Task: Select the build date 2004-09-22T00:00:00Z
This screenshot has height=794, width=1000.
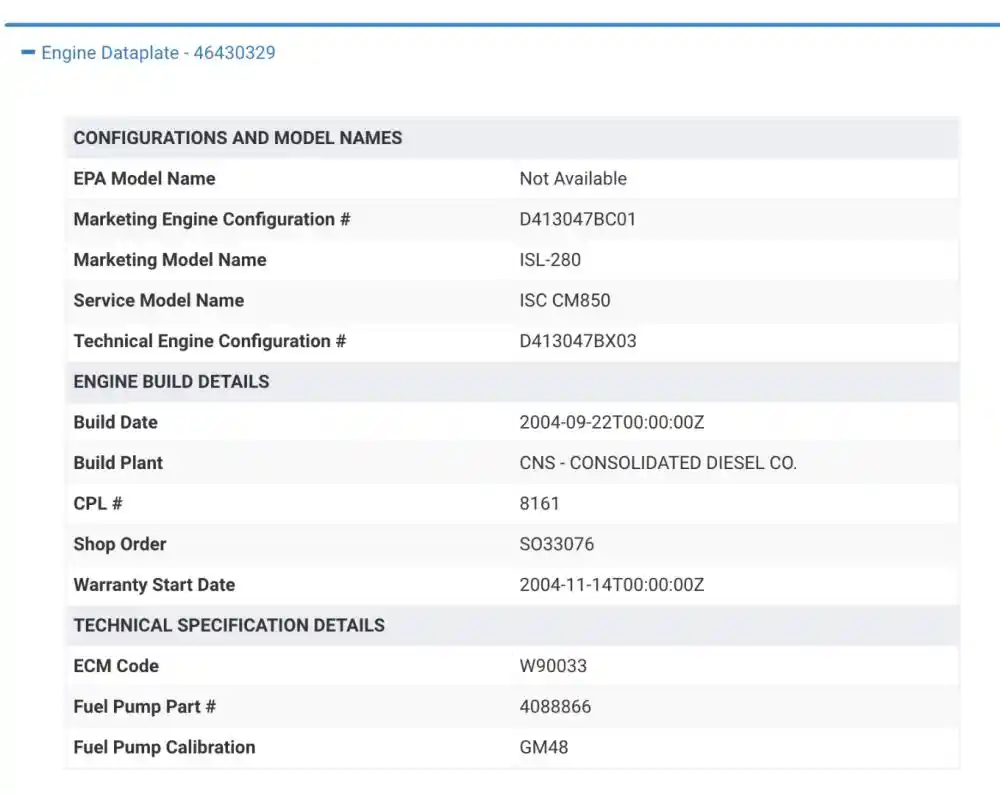Action: coord(612,422)
